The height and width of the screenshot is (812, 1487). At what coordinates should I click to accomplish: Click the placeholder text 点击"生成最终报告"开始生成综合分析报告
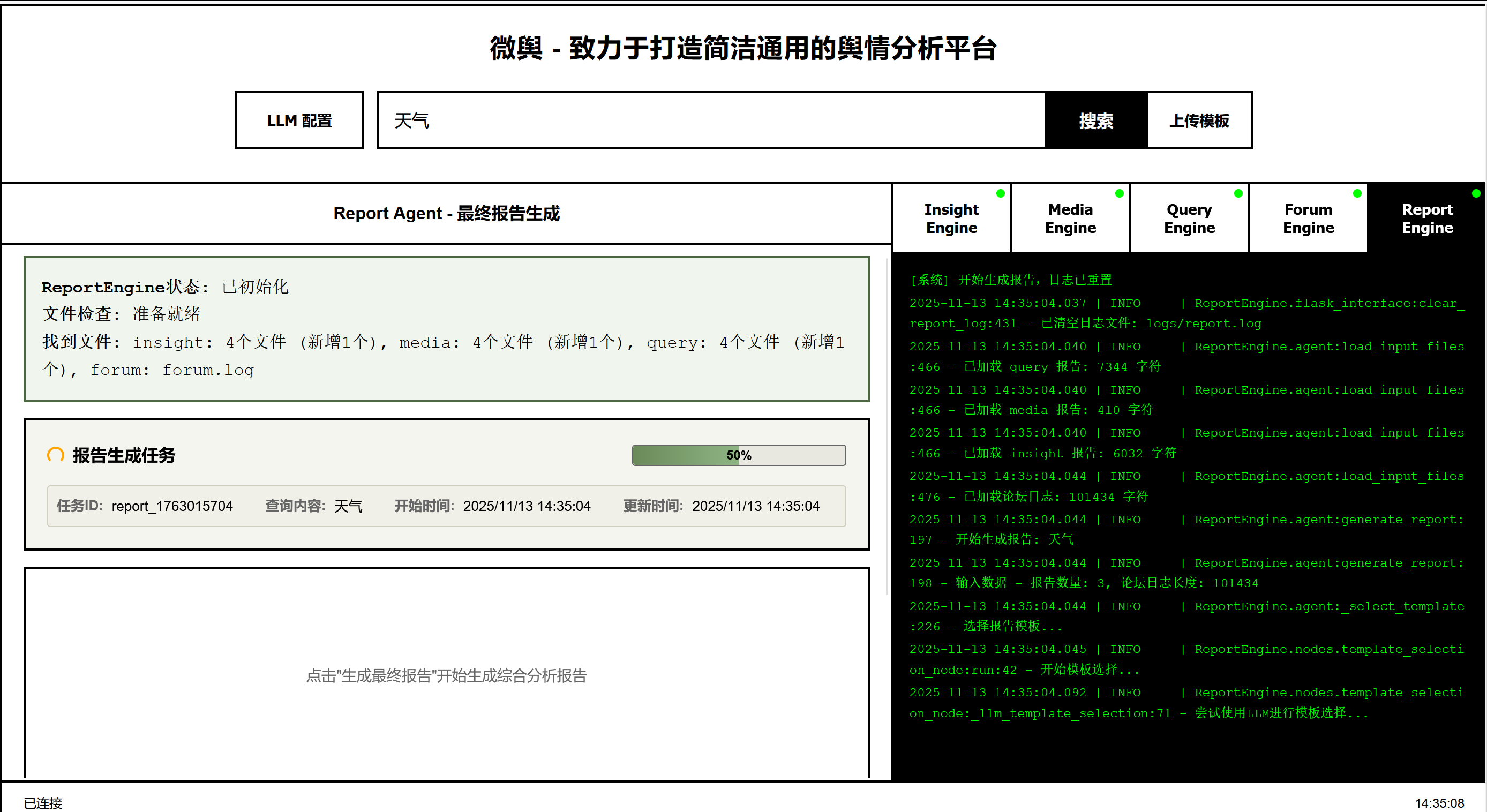(446, 676)
